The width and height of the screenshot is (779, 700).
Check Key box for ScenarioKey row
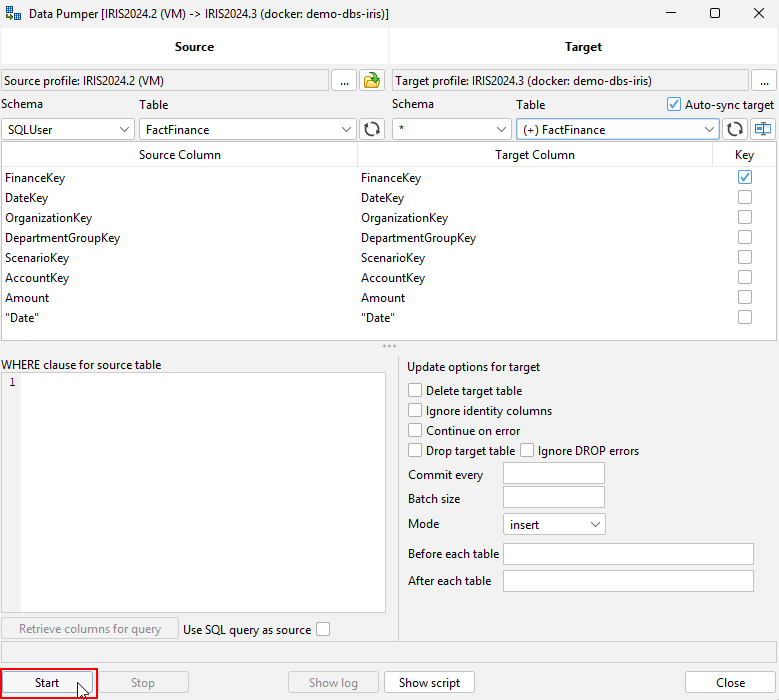click(744, 257)
